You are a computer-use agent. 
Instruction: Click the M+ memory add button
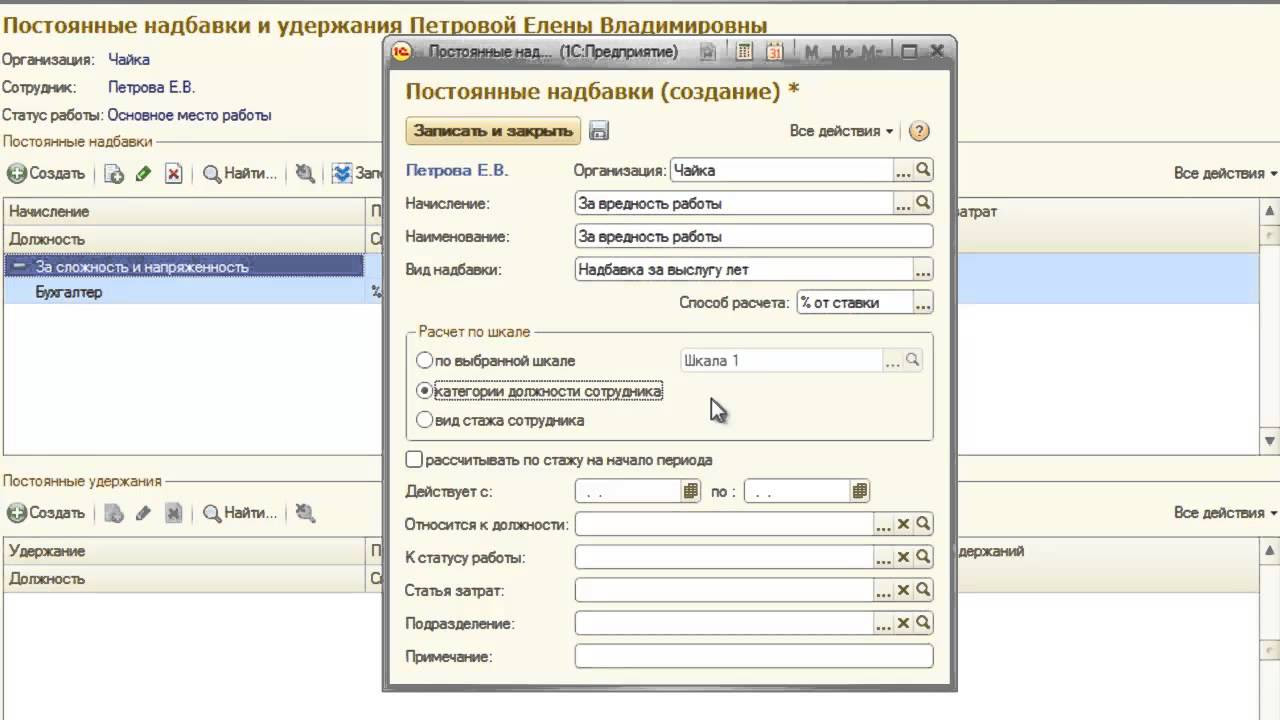(842, 52)
